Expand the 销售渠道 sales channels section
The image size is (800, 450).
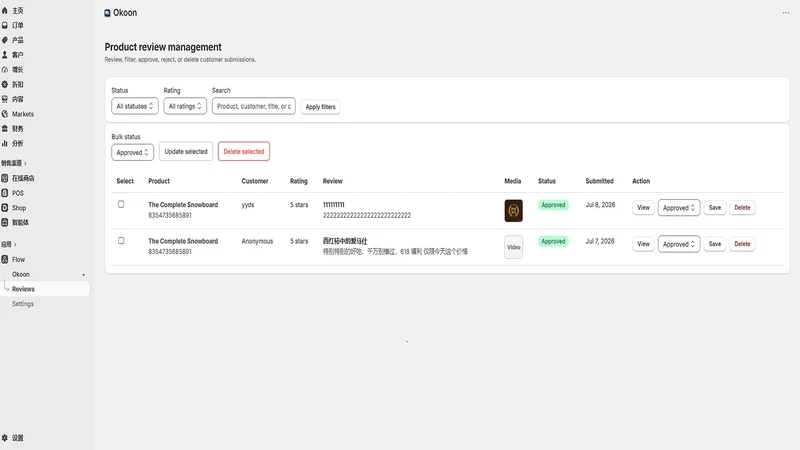(x=13, y=163)
